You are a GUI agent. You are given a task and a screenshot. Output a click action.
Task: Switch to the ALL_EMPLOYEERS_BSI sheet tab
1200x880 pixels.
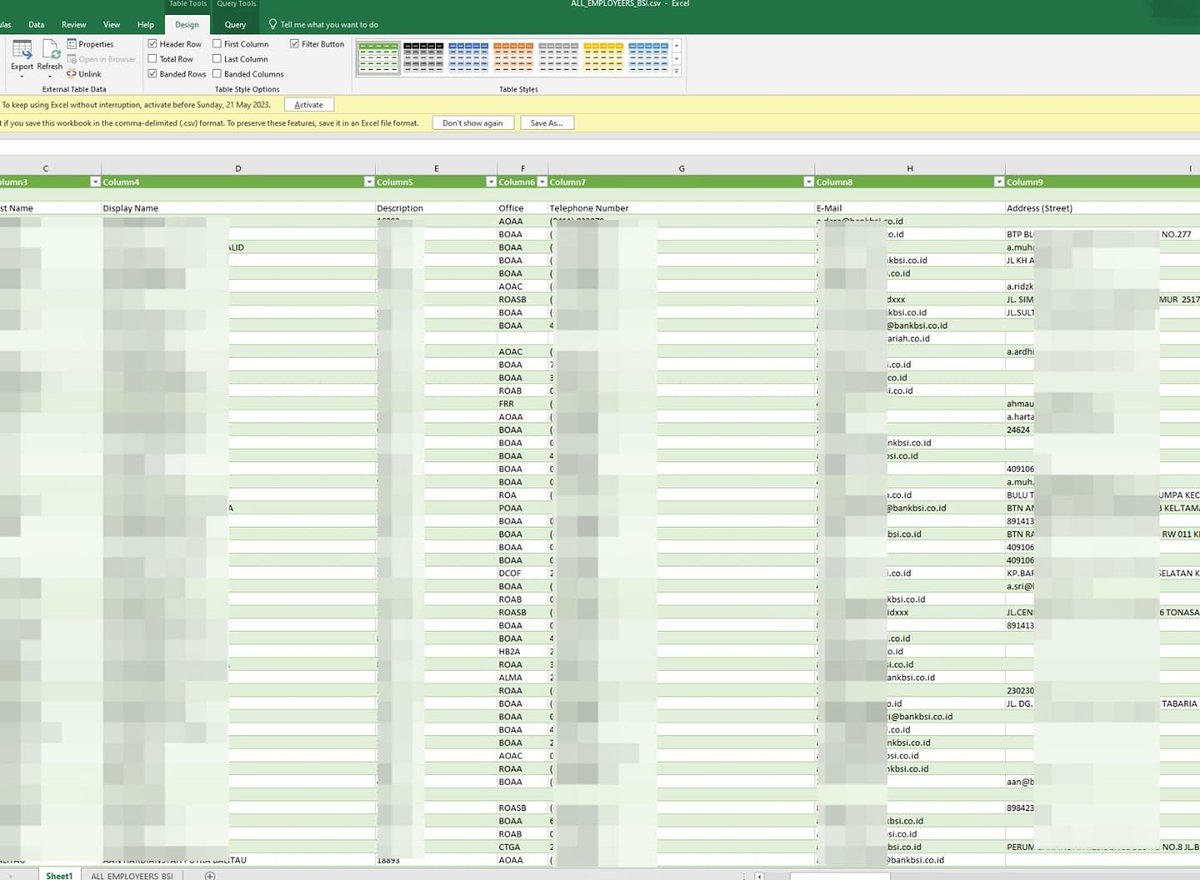tap(132, 876)
